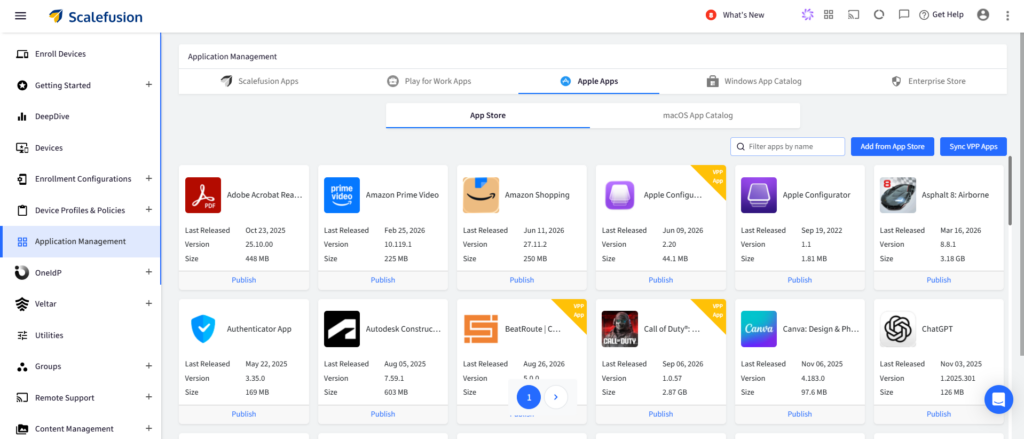Expand Remote Support plus icon

[148, 397]
